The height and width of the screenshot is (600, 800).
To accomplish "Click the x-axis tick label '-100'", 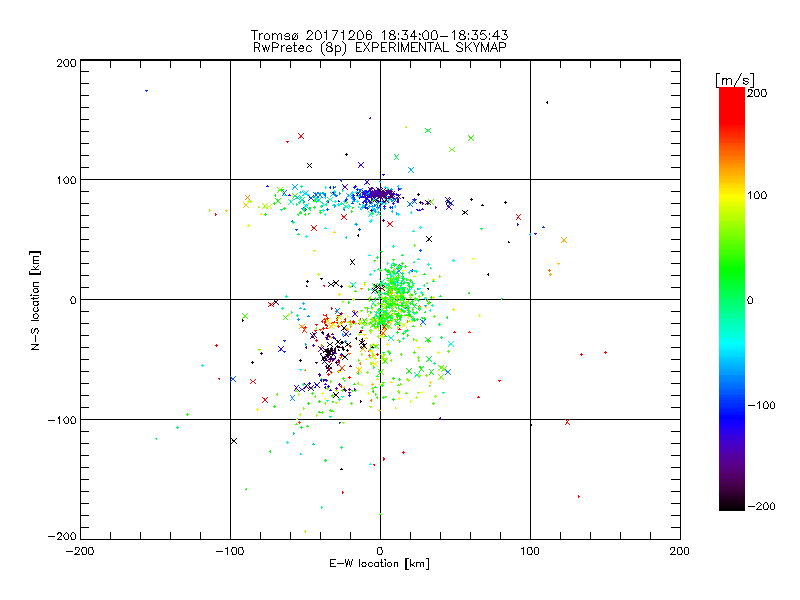I will [230, 552].
